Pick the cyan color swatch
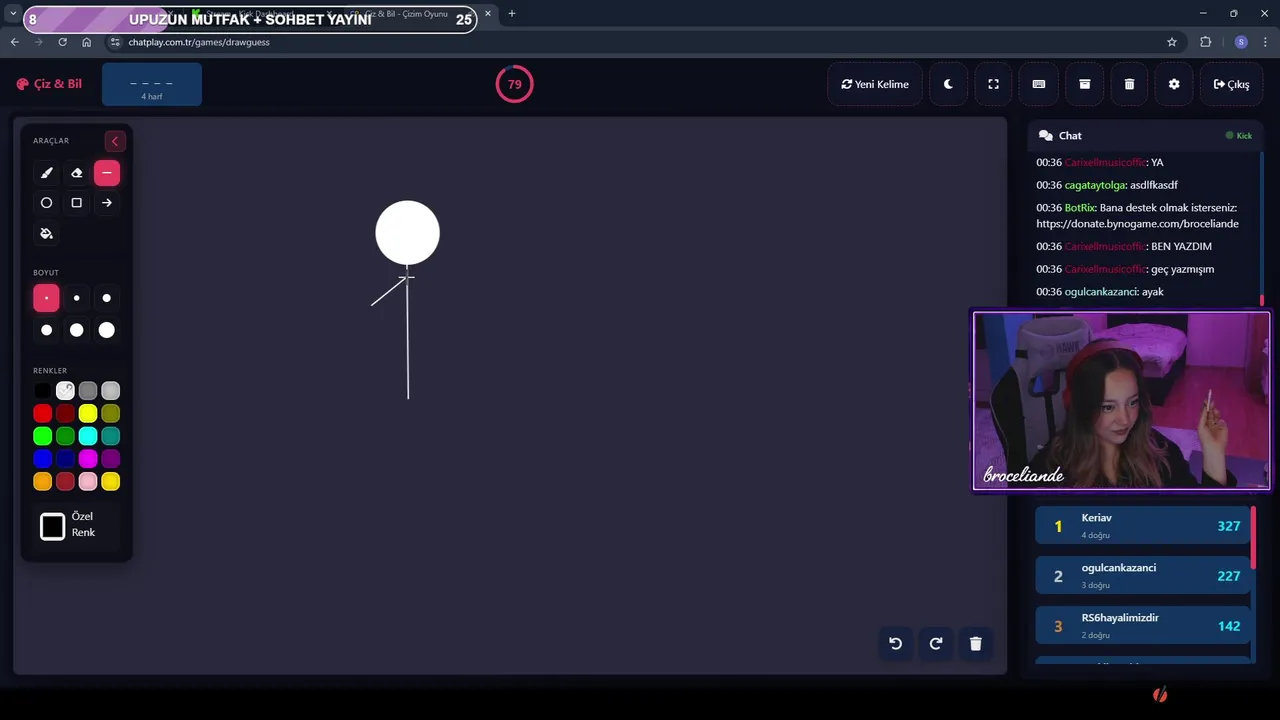Screen dimensions: 1280x720 click(88, 436)
